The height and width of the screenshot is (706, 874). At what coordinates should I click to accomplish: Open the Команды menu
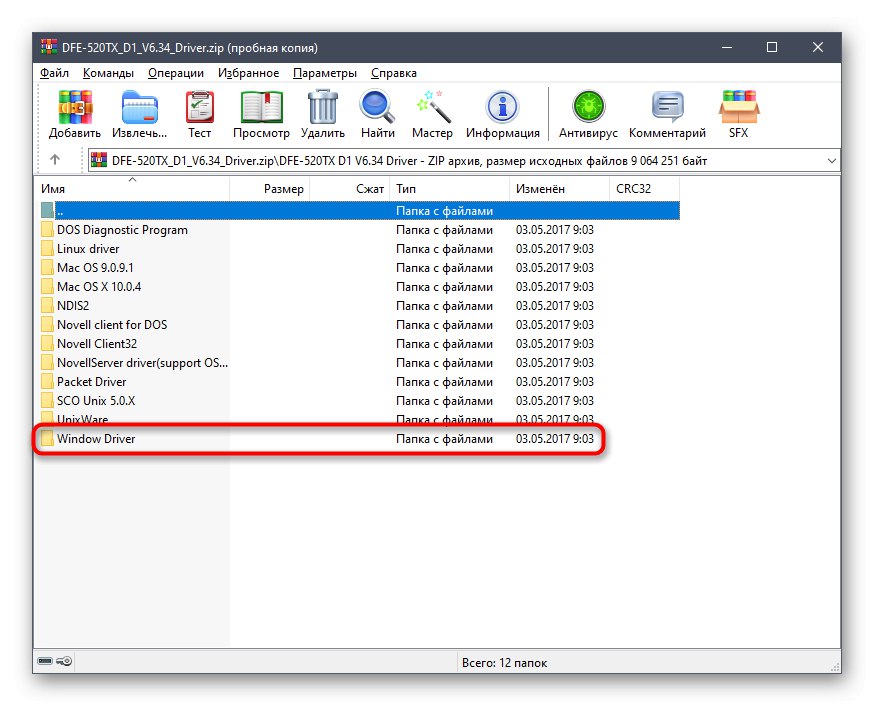tap(108, 73)
